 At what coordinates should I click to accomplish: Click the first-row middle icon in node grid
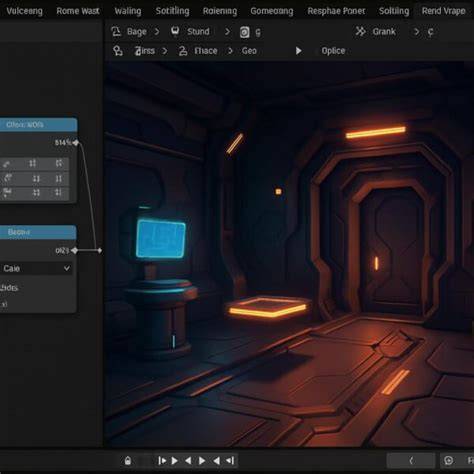pos(32,163)
